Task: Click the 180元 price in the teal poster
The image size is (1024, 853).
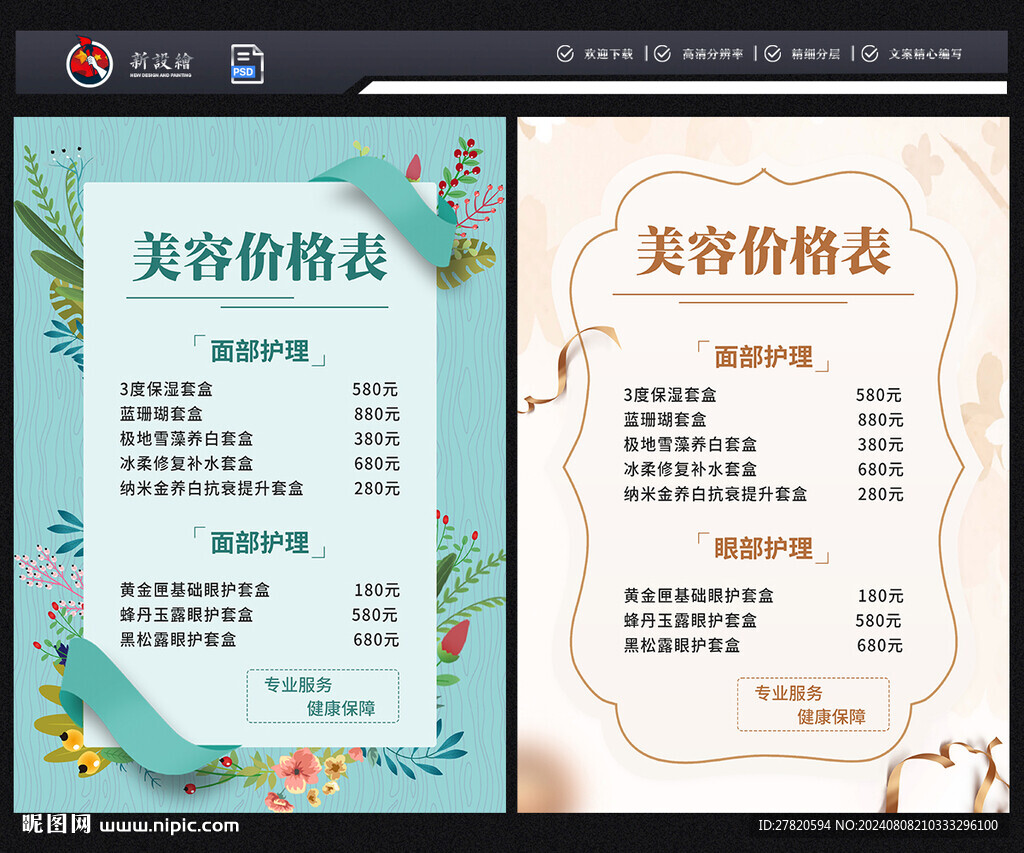Action: pos(377,590)
